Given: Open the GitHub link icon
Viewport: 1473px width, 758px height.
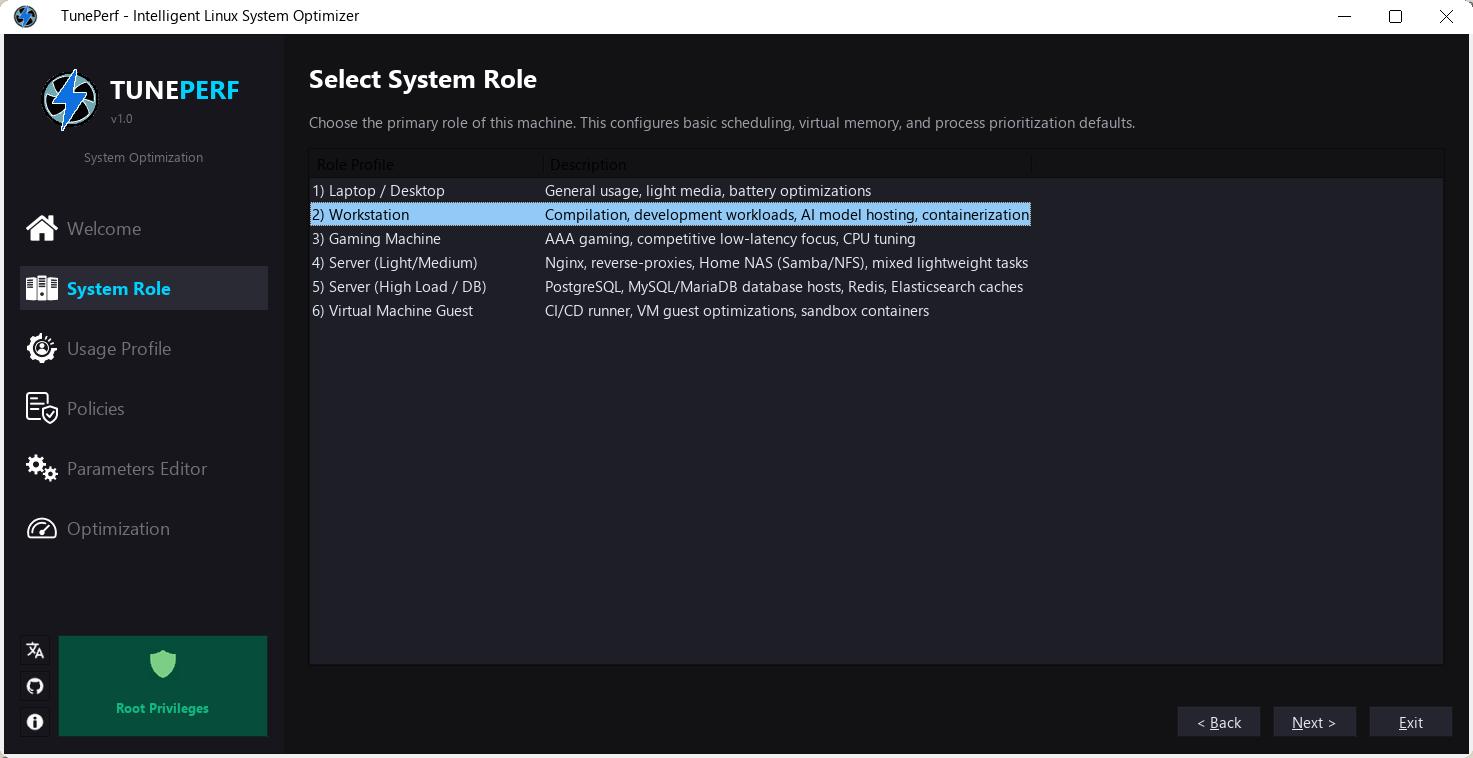Looking at the screenshot, I should [35, 686].
